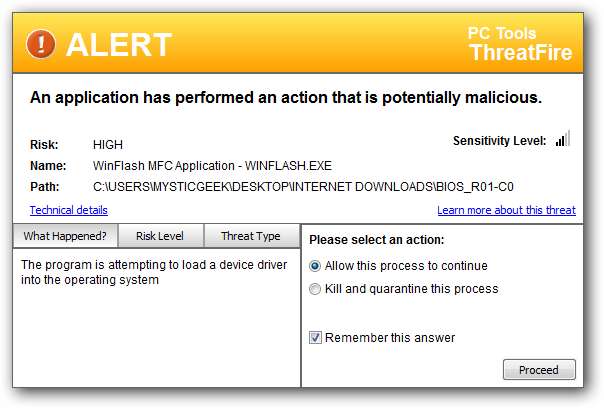Click the orange exclamation alert icon
604x408 pixels.
click(x=41, y=44)
